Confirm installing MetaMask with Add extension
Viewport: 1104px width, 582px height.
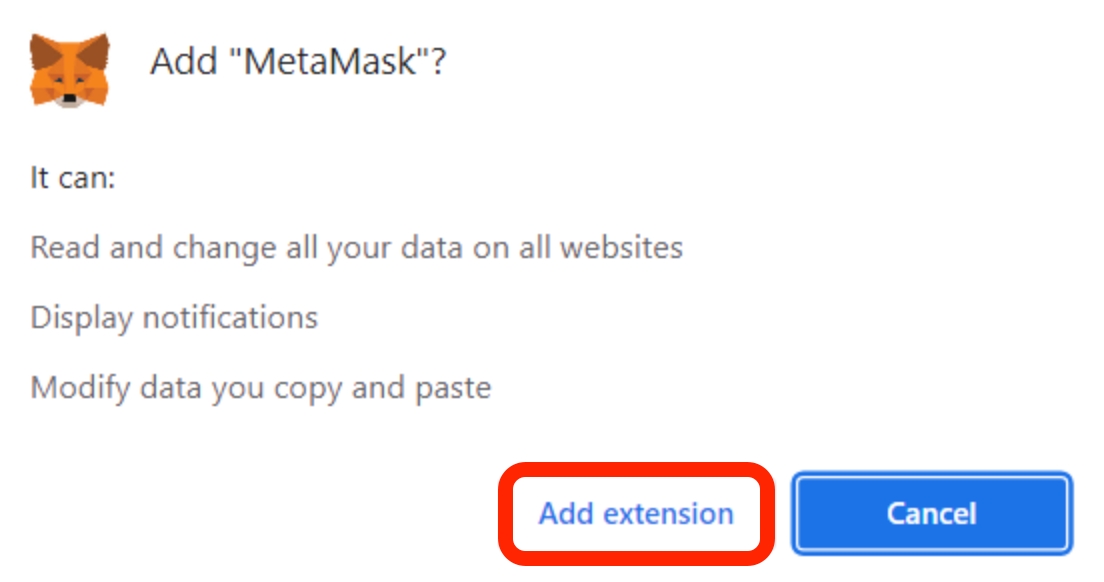636,514
